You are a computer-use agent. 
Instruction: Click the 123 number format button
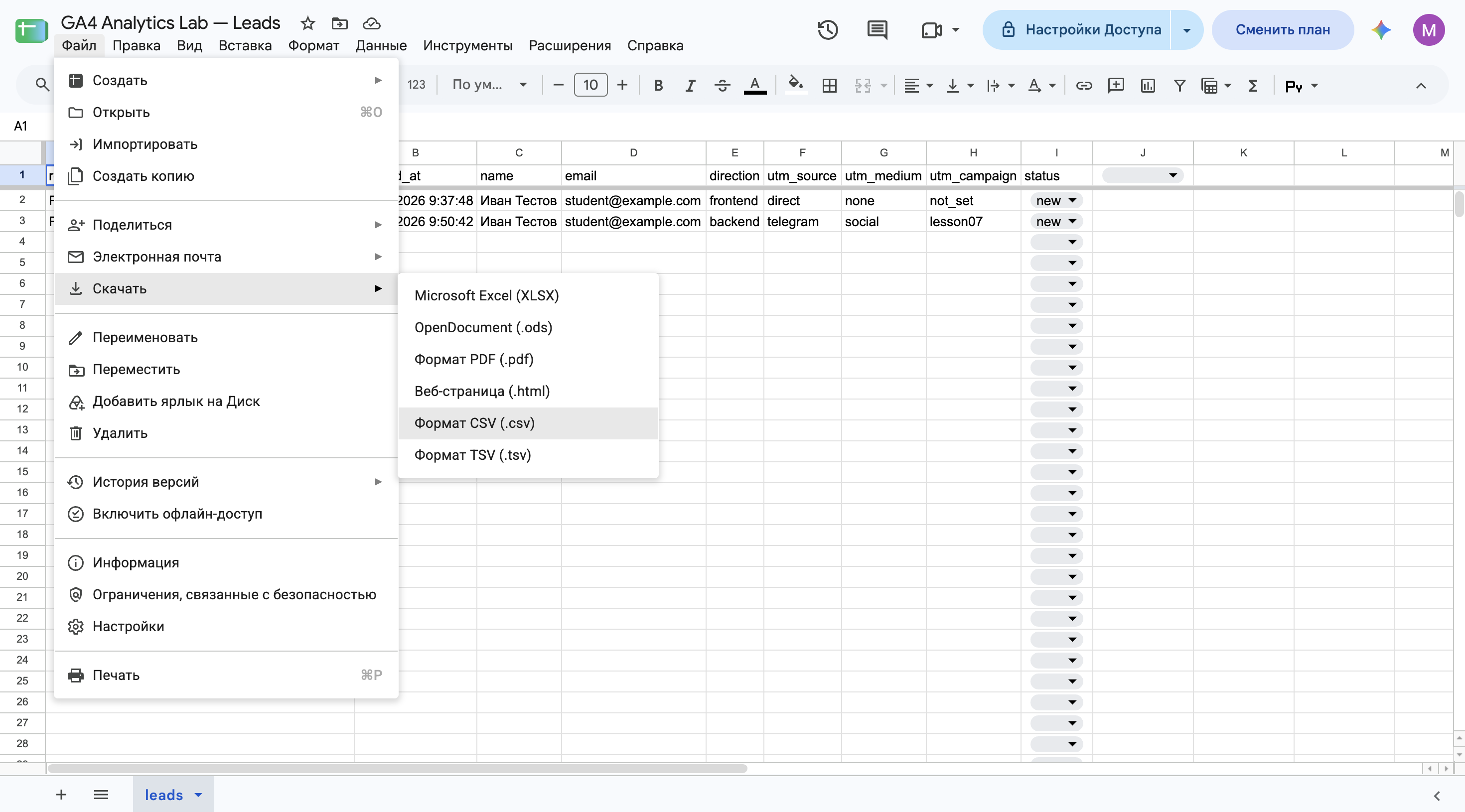click(x=416, y=85)
